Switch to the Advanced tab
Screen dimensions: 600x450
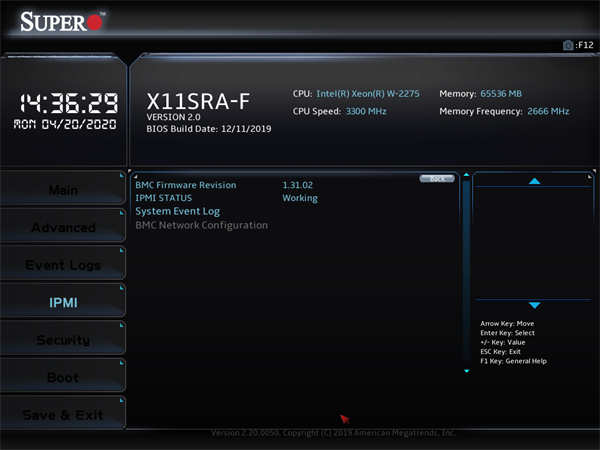pyautogui.click(x=63, y=227)
